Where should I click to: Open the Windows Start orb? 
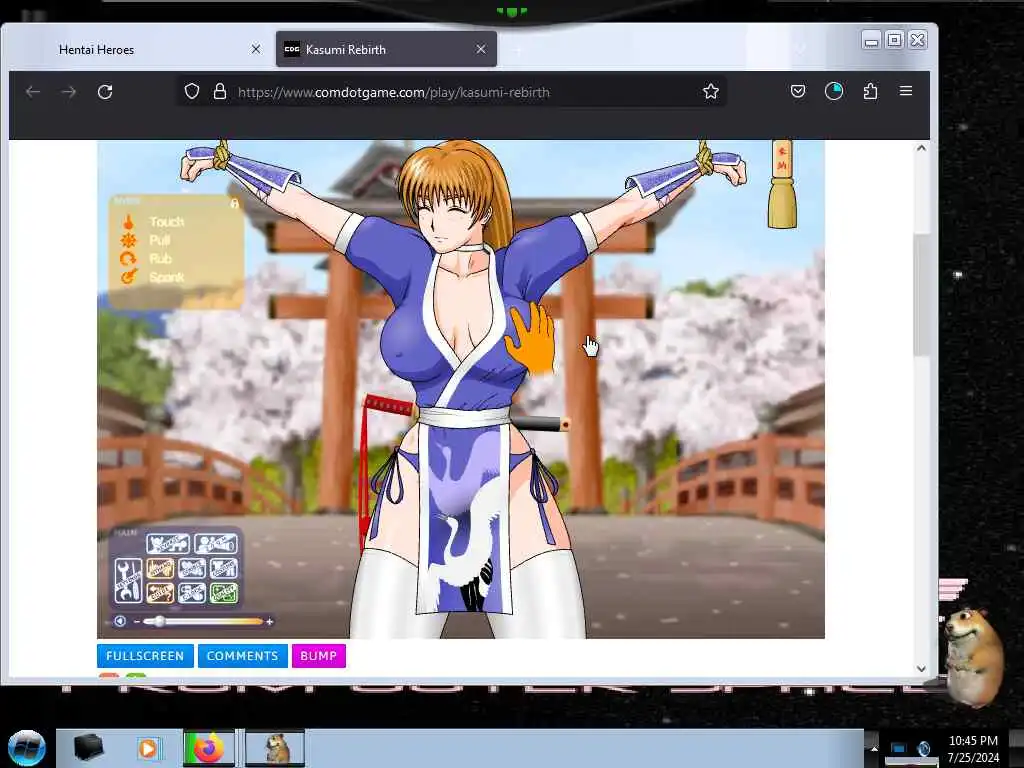pyautogui.click(x=27, y=748)
